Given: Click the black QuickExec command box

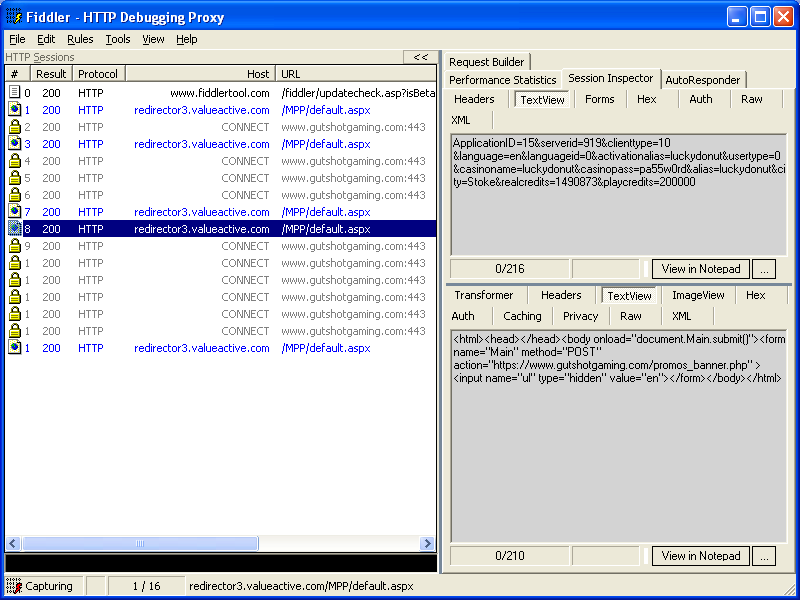Looking at the screenshot, I should 221,563.
